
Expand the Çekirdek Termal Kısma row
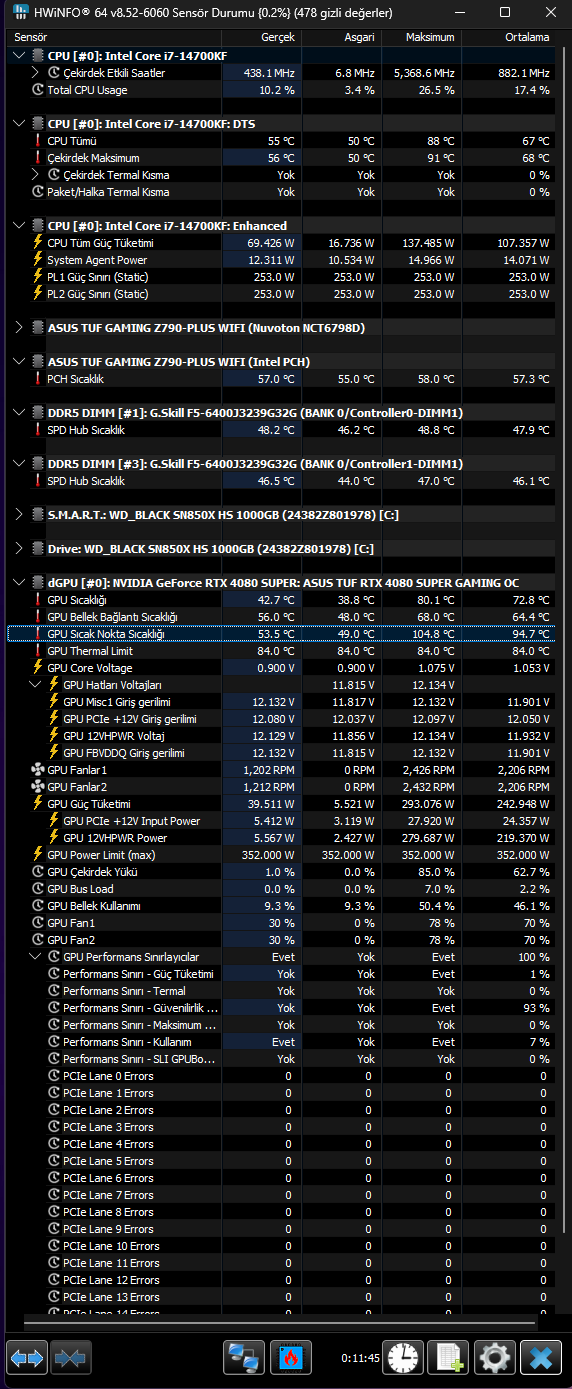(37, 175)
